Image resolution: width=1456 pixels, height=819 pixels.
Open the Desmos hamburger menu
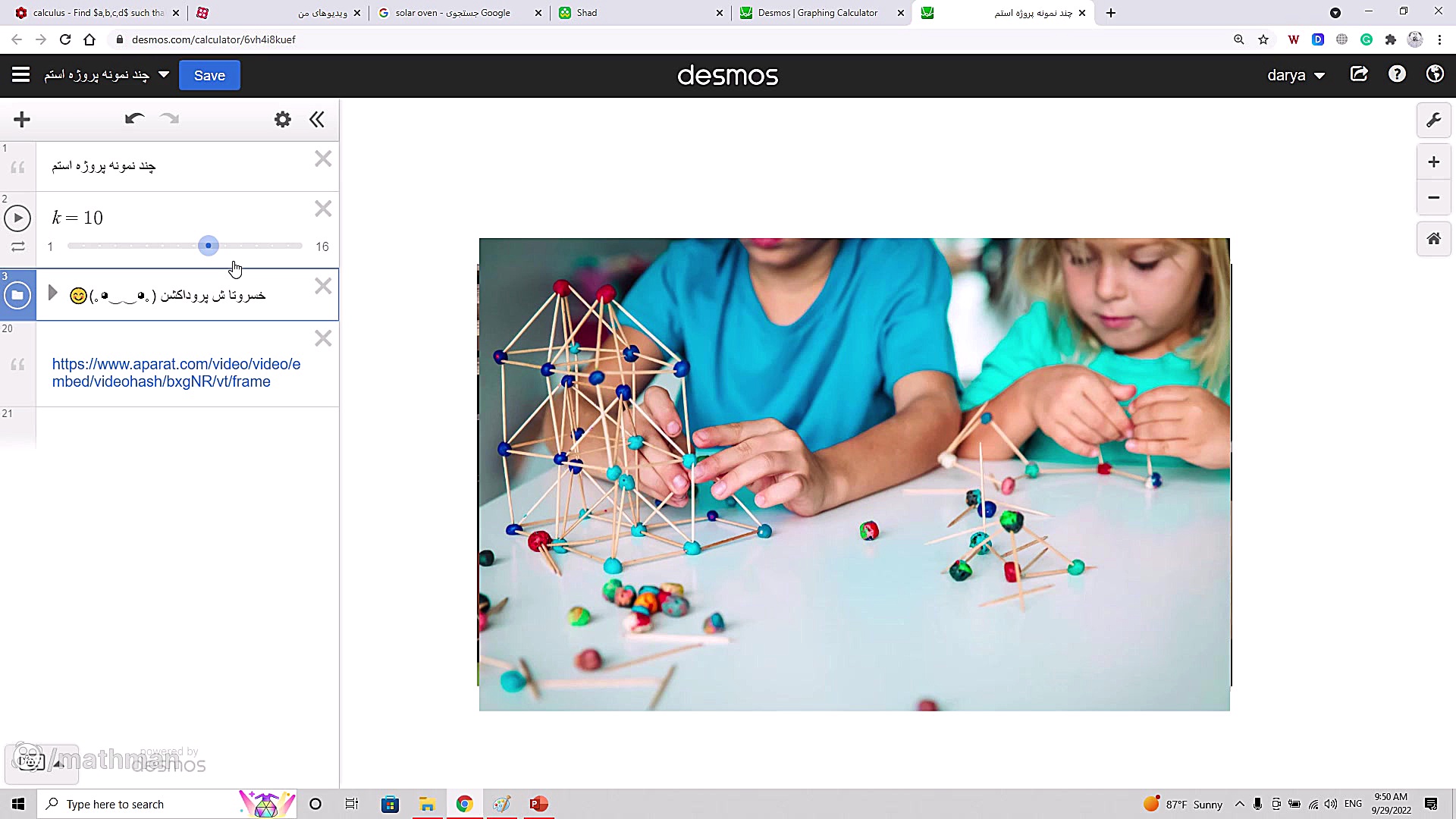(x=20, y=74)
